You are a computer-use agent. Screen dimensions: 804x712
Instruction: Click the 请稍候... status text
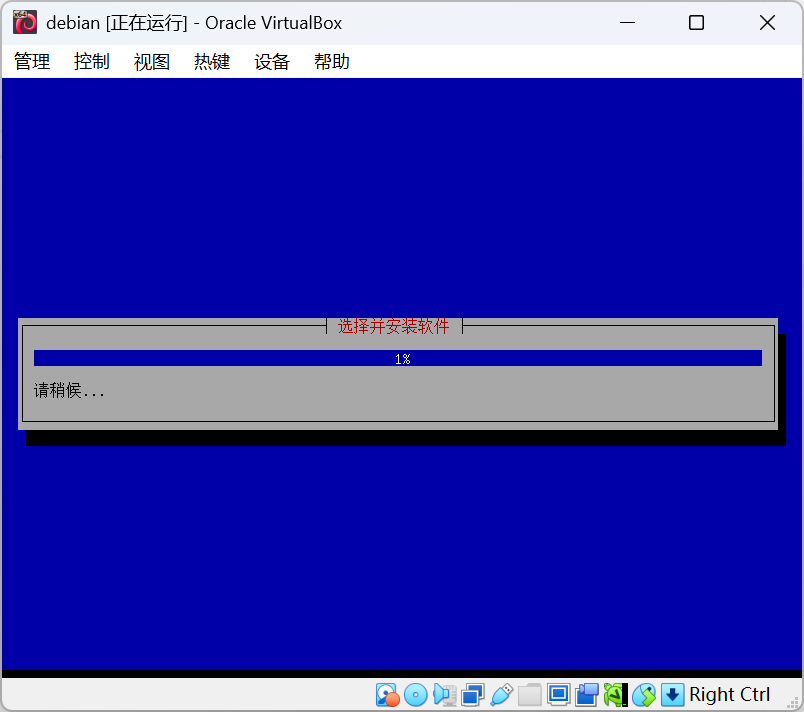tap(69, 391)
